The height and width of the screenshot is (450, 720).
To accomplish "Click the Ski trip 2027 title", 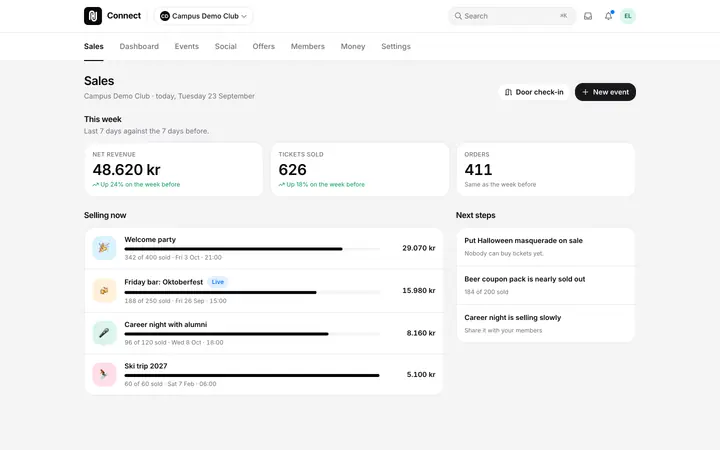I will 146,366.
